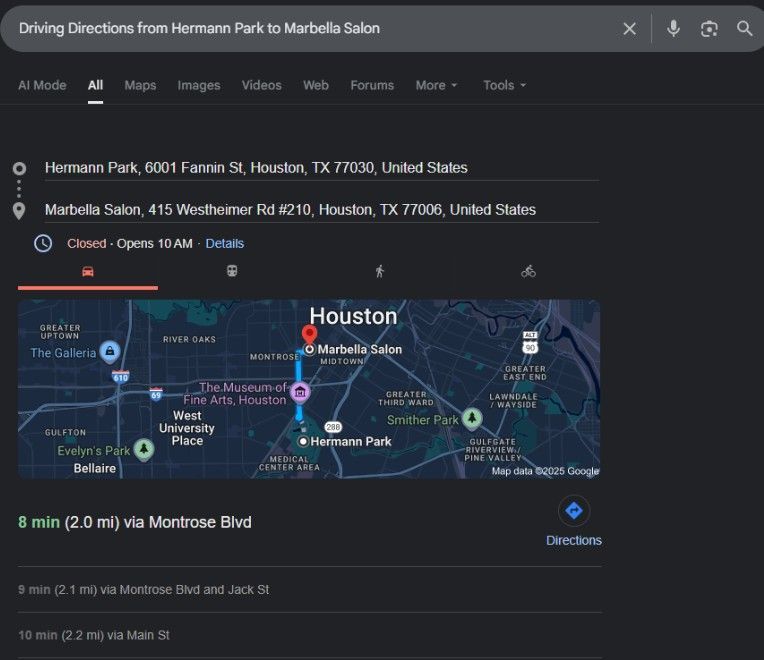Click the Lawndale / Wayside map label
The height and width of the screenshot is (660, 764).
pyautogui.click(x=513, y=401)
